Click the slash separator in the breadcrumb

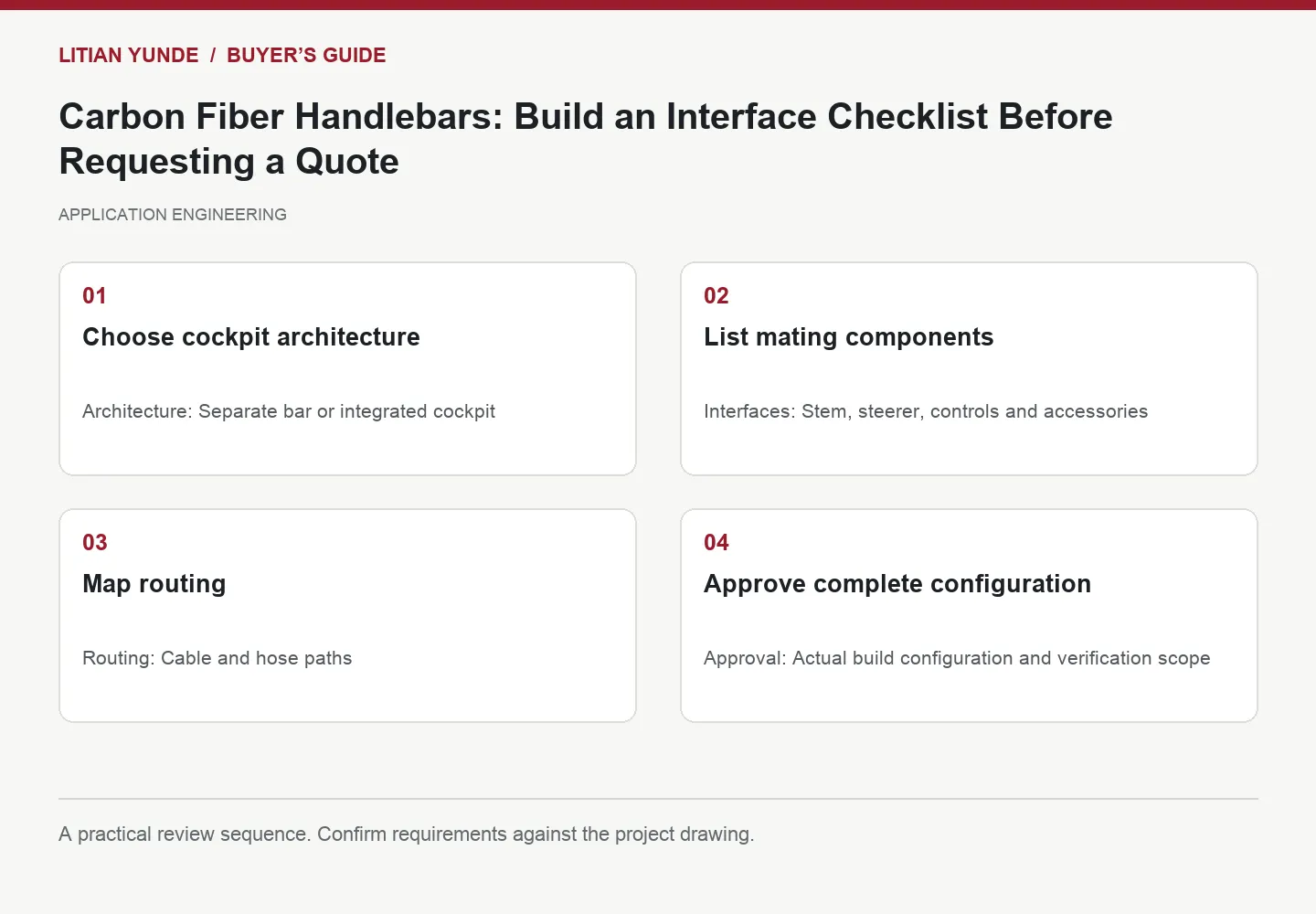point(213,55)
